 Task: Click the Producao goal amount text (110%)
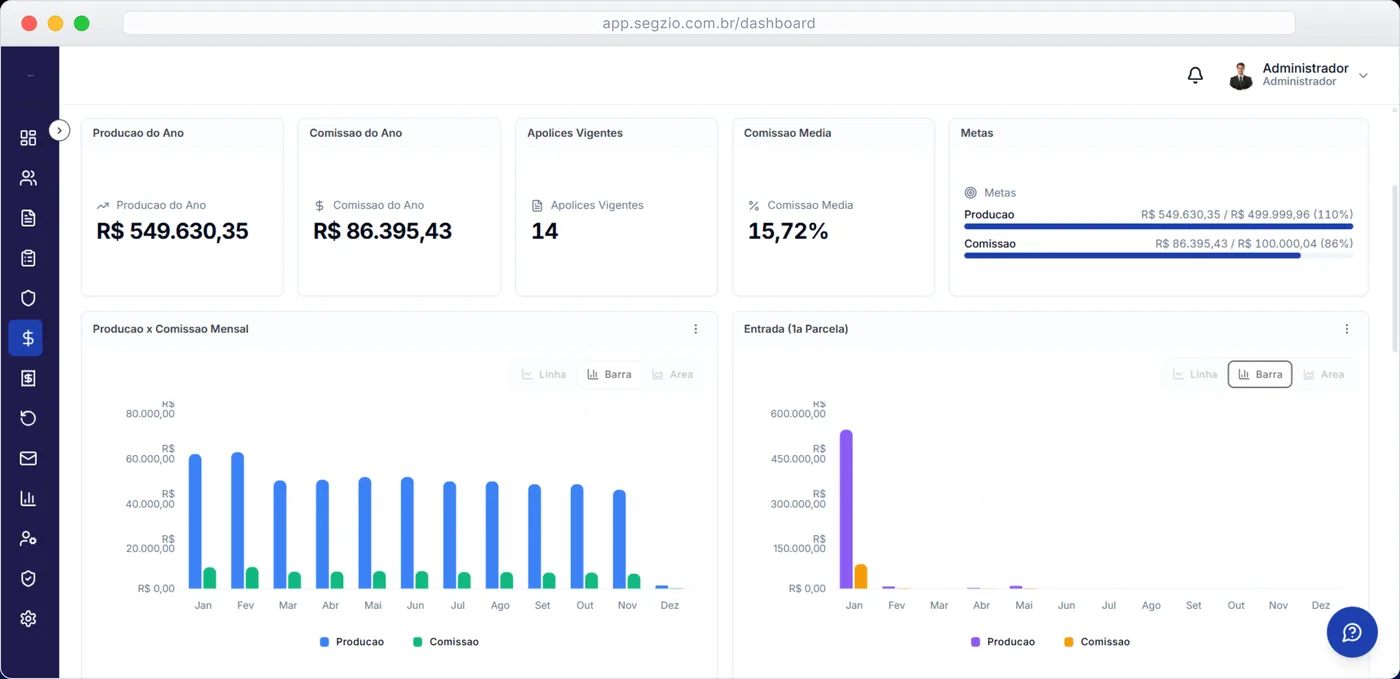(1247, 215)
